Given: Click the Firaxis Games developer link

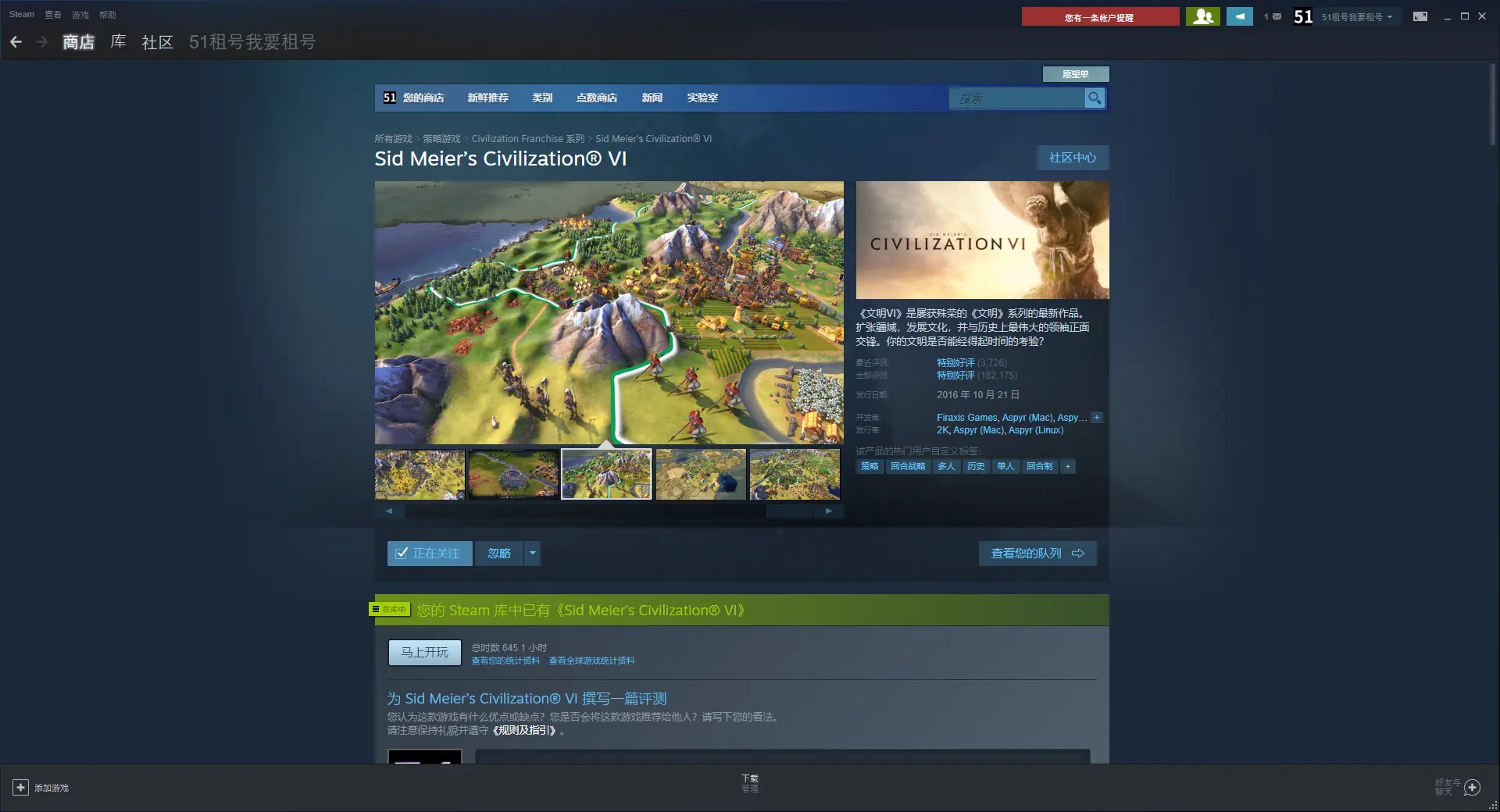Looking at the screenshot, I should tap(967, 418).
